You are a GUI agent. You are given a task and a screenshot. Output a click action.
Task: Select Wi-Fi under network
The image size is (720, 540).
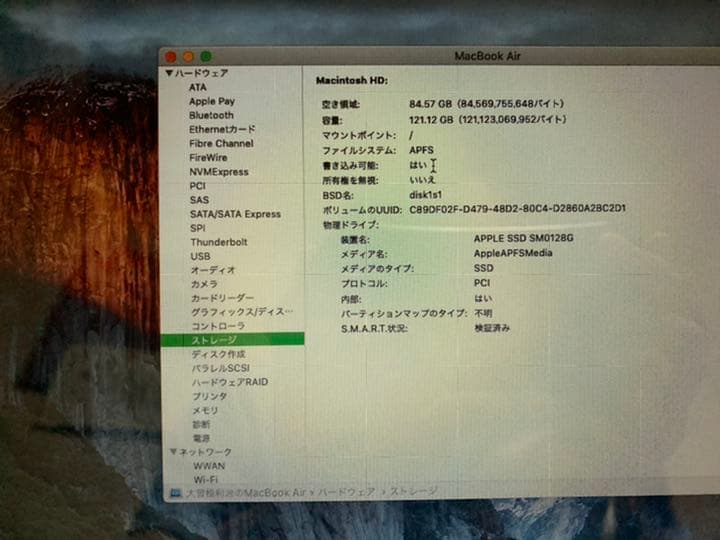[x=206, y=479]
